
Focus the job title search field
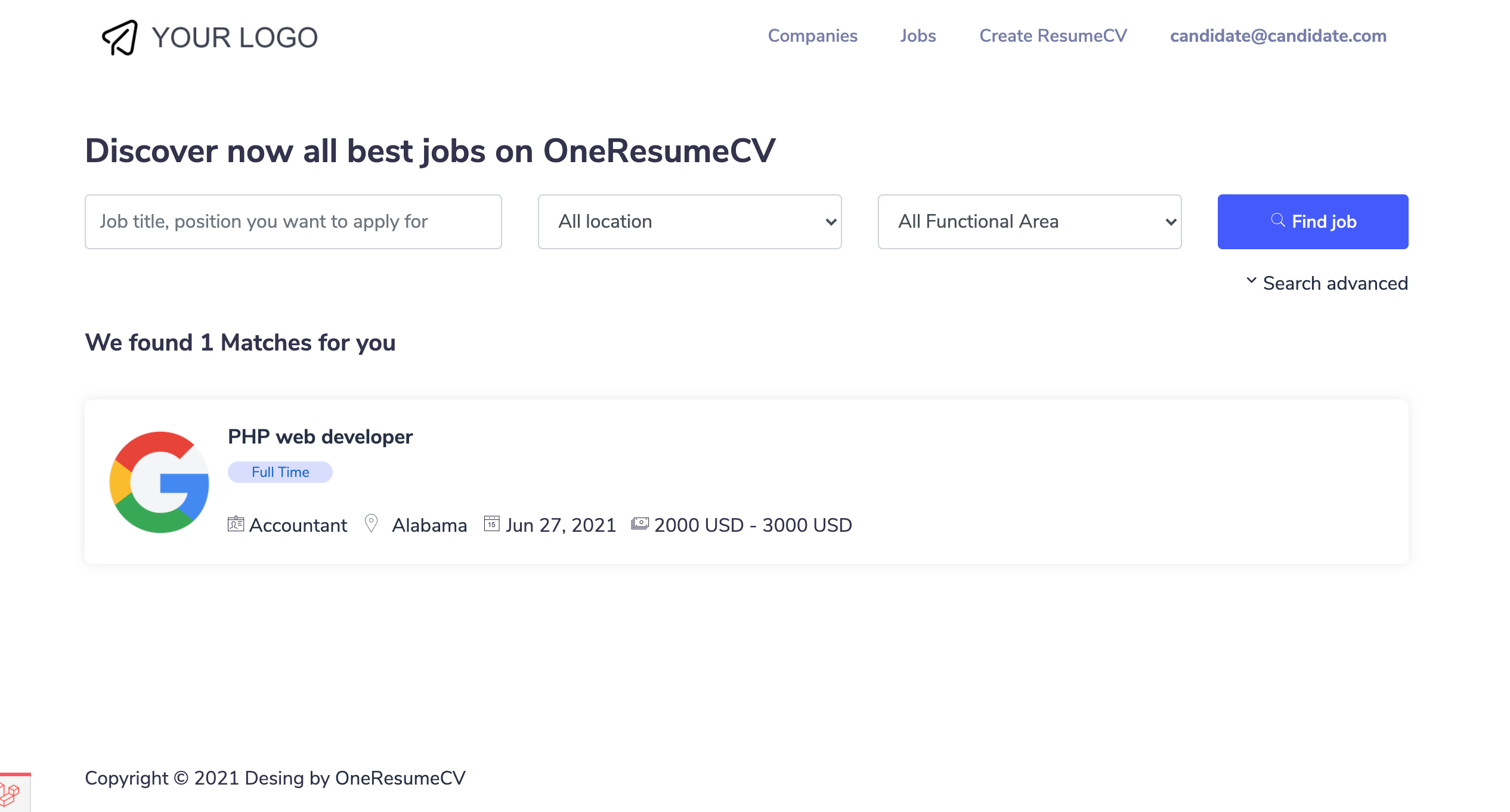(293, 222)
